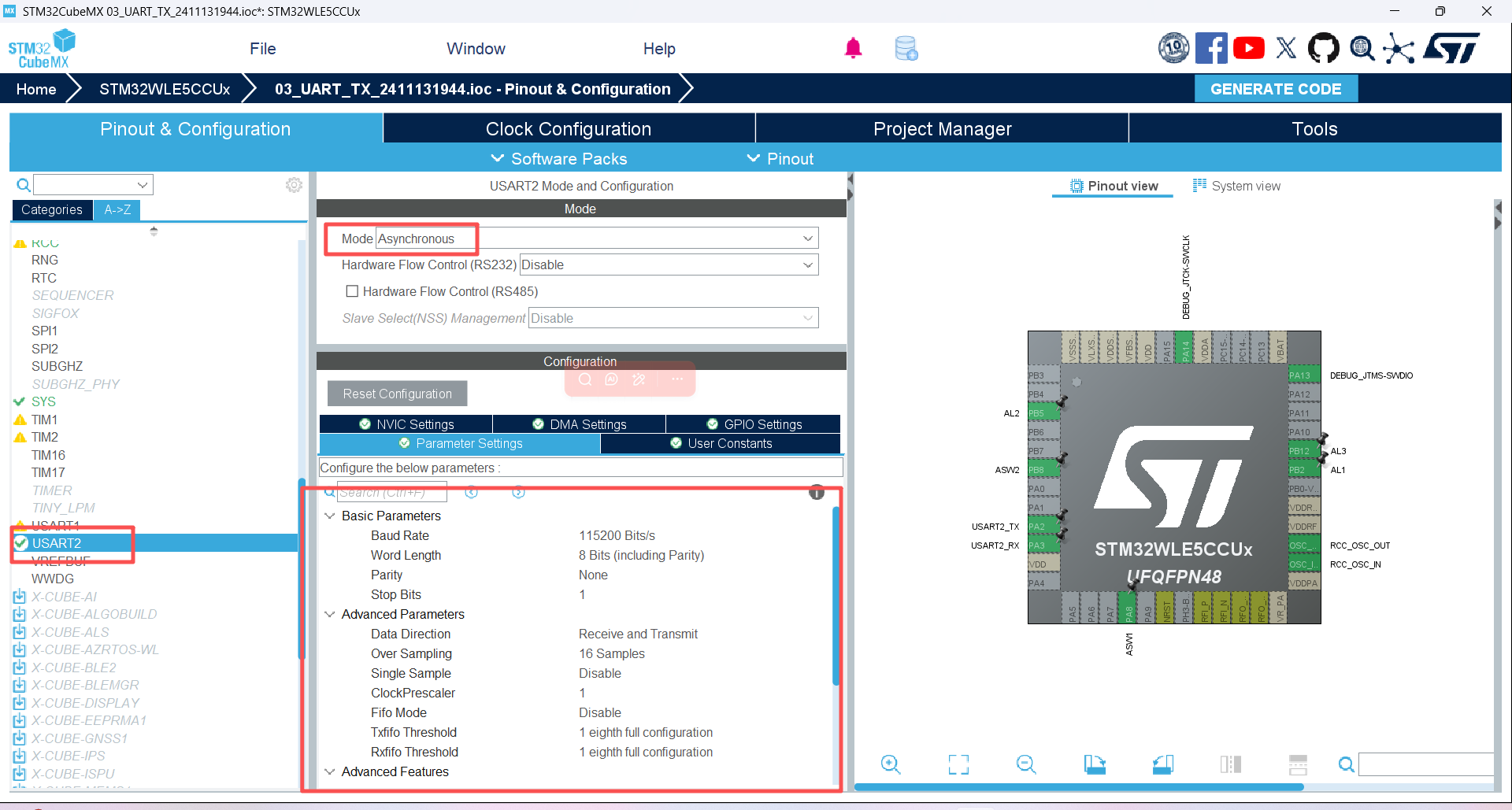Enable Hardware Flow Control (RS485) checkbox
1512x810 pixels.
(352, 291)
